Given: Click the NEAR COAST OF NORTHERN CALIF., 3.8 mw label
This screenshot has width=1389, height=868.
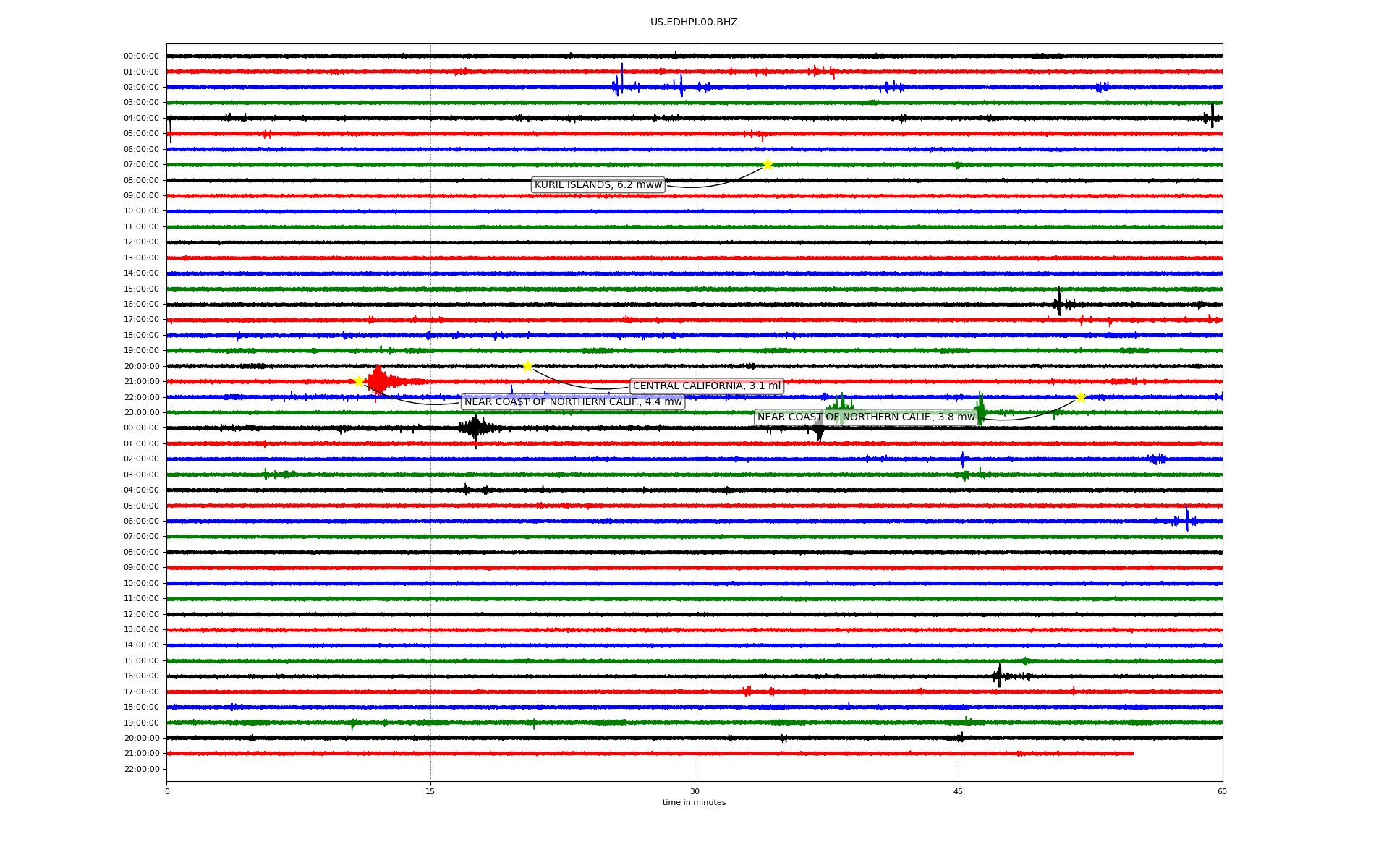Looking at the screenshot, I should pos(866,417).
